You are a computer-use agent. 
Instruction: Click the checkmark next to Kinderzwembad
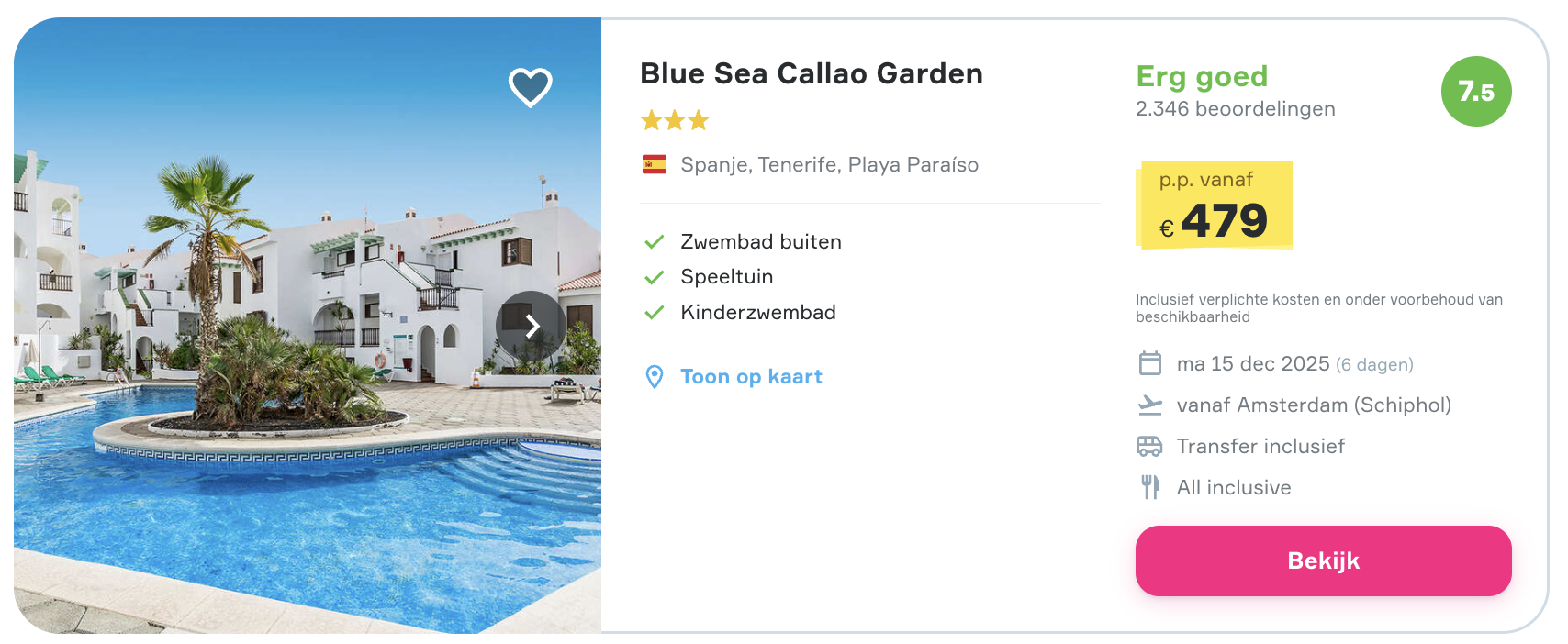click(x=655, y=312)
